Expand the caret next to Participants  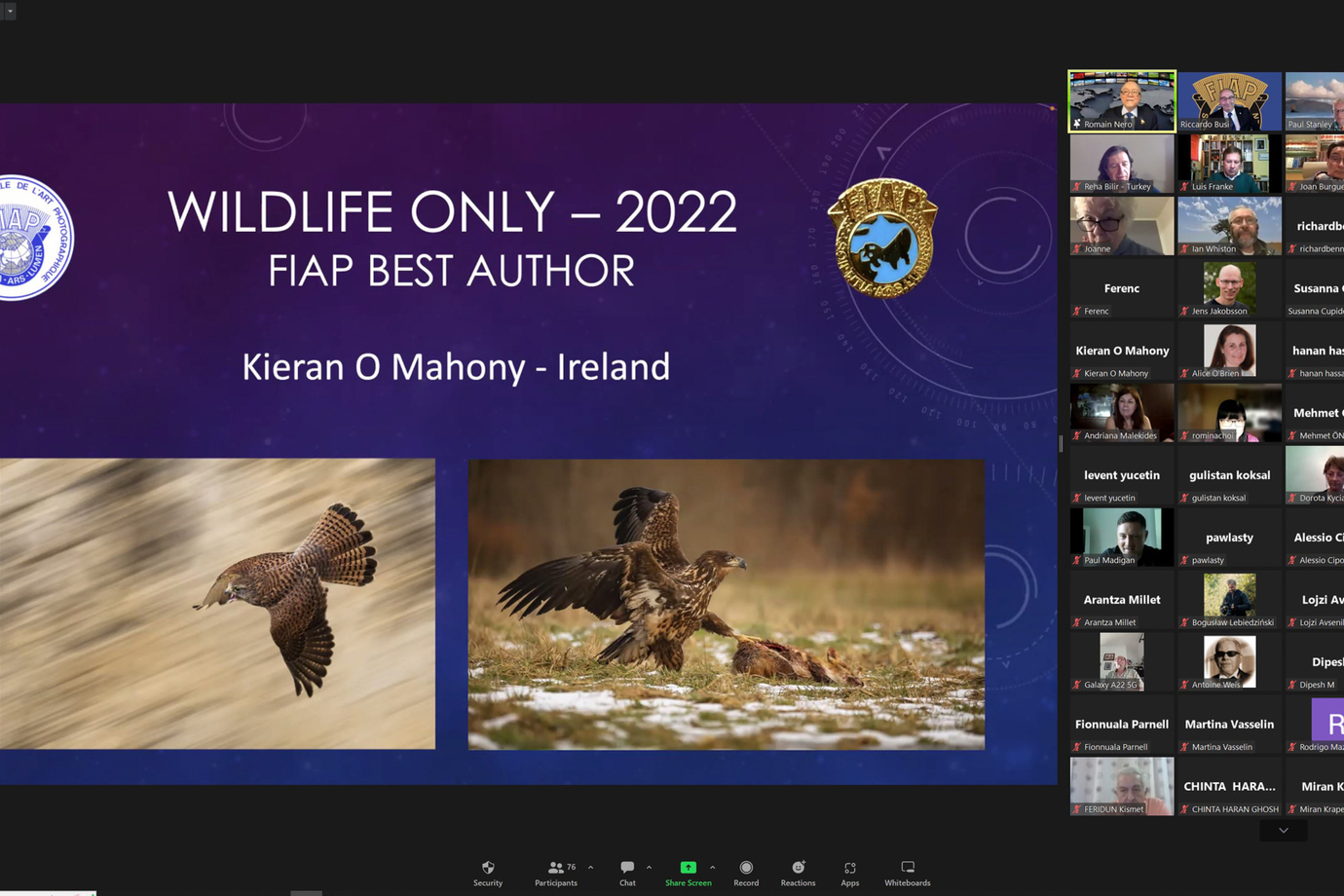pos(590,867)
